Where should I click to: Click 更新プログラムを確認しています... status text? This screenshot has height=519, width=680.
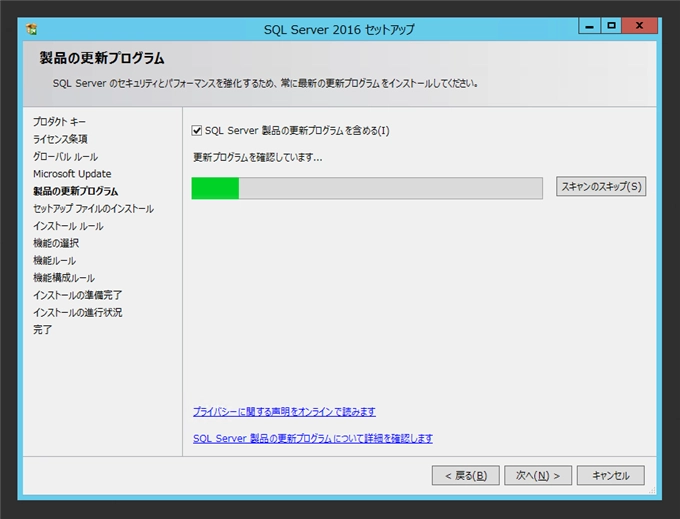coord(258,157)
